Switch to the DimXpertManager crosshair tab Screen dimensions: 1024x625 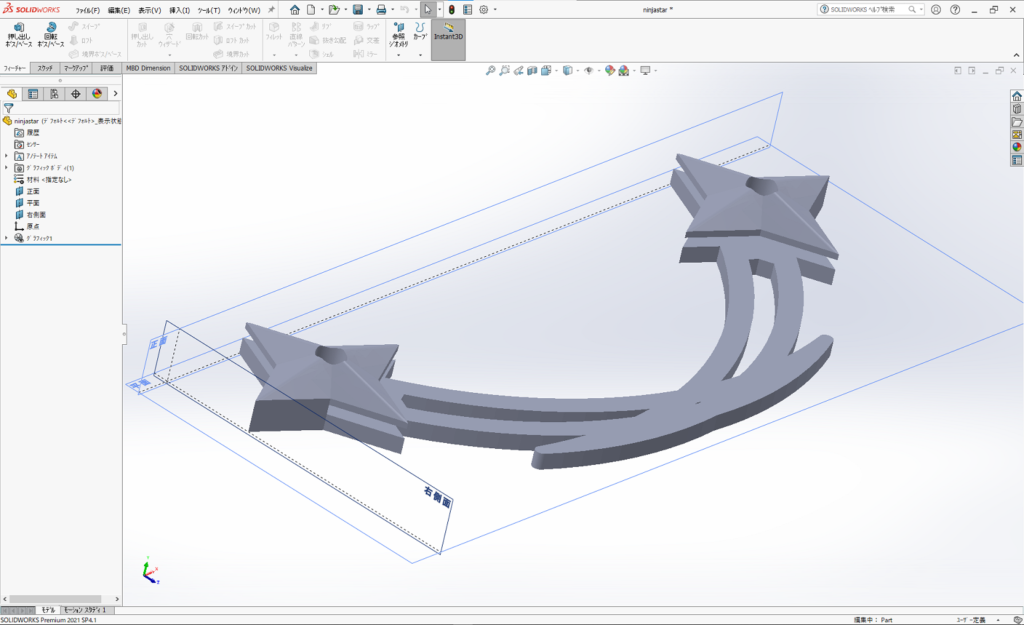tap(76, 94)
